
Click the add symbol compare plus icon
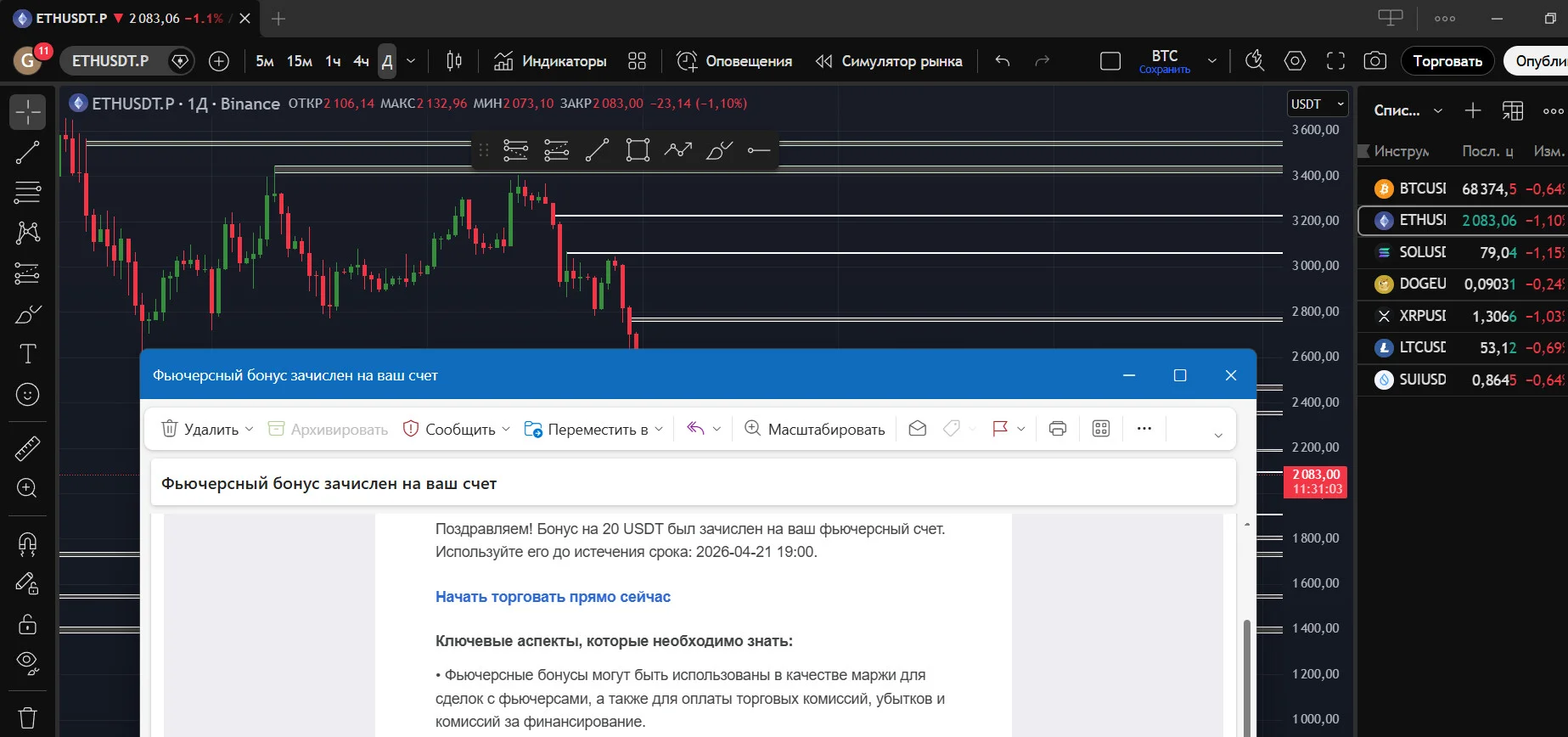click(219, 61)
